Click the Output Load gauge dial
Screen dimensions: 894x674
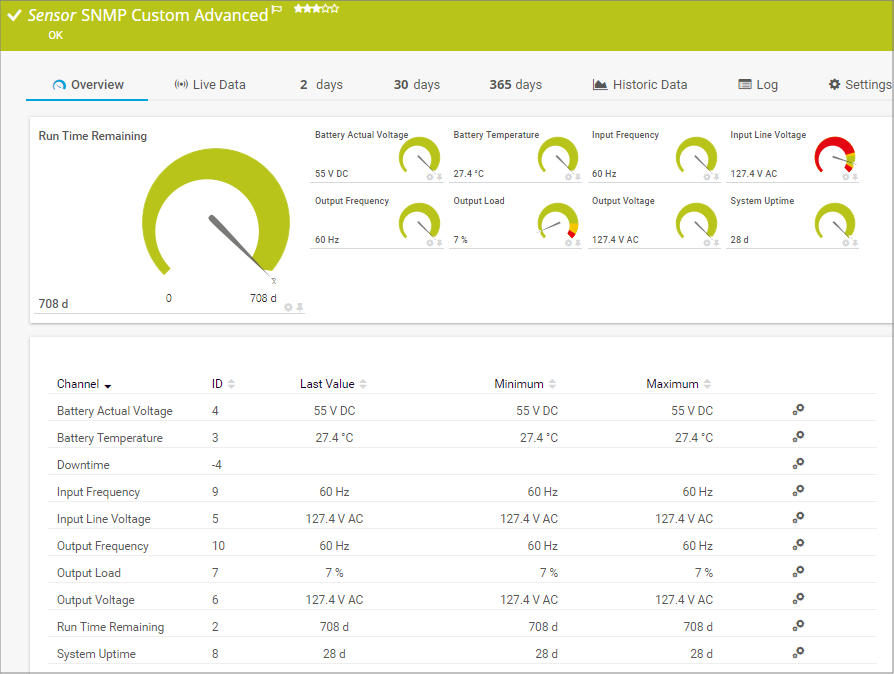557,221
